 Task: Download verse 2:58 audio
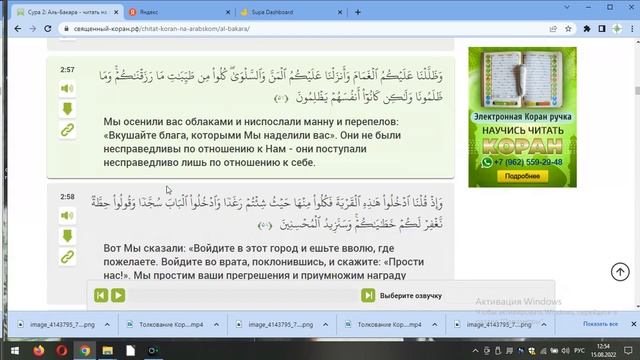click(67, 236)
